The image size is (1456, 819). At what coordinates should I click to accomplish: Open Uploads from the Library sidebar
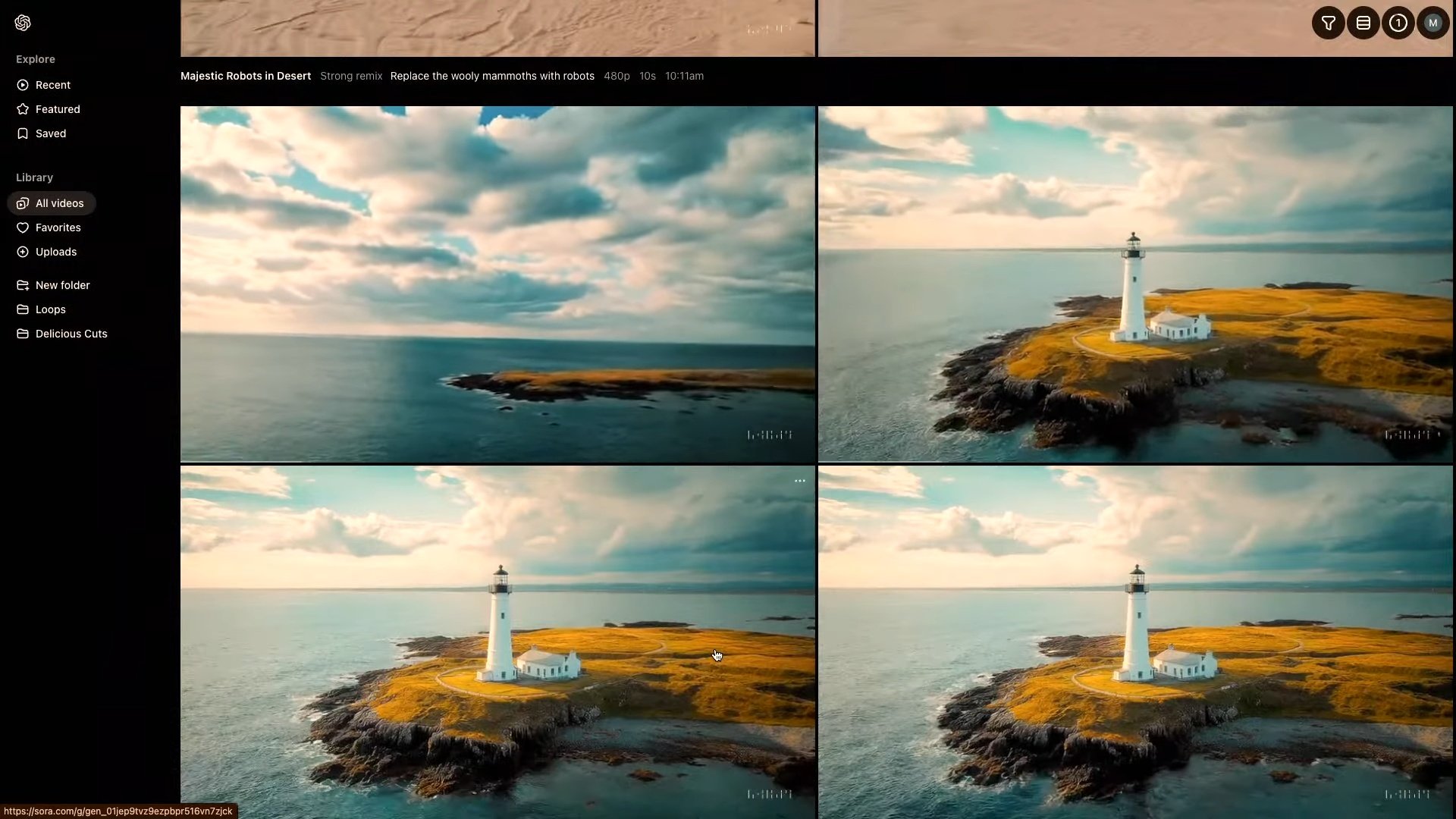55,251
